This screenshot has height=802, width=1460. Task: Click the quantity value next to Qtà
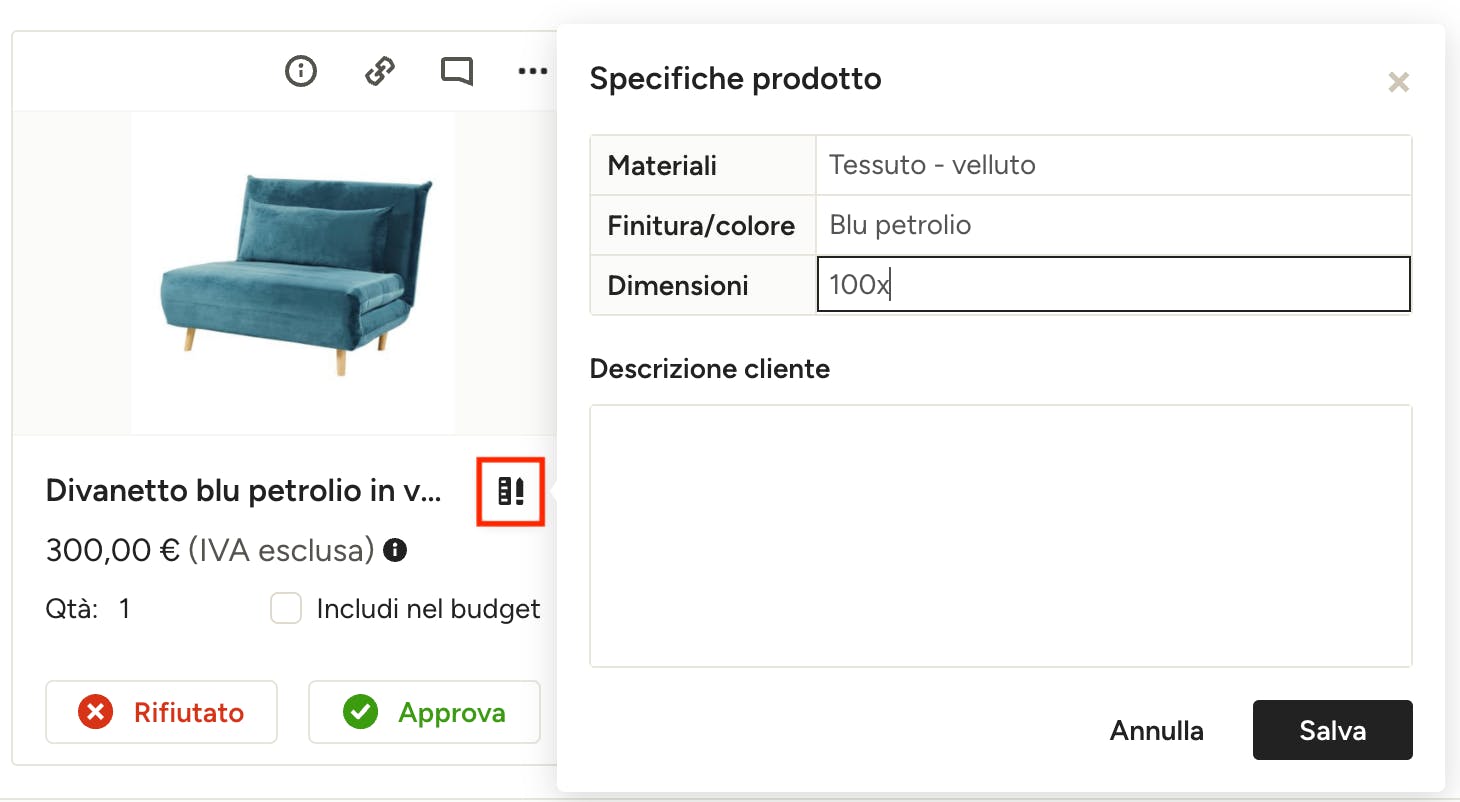pos(125,609)
